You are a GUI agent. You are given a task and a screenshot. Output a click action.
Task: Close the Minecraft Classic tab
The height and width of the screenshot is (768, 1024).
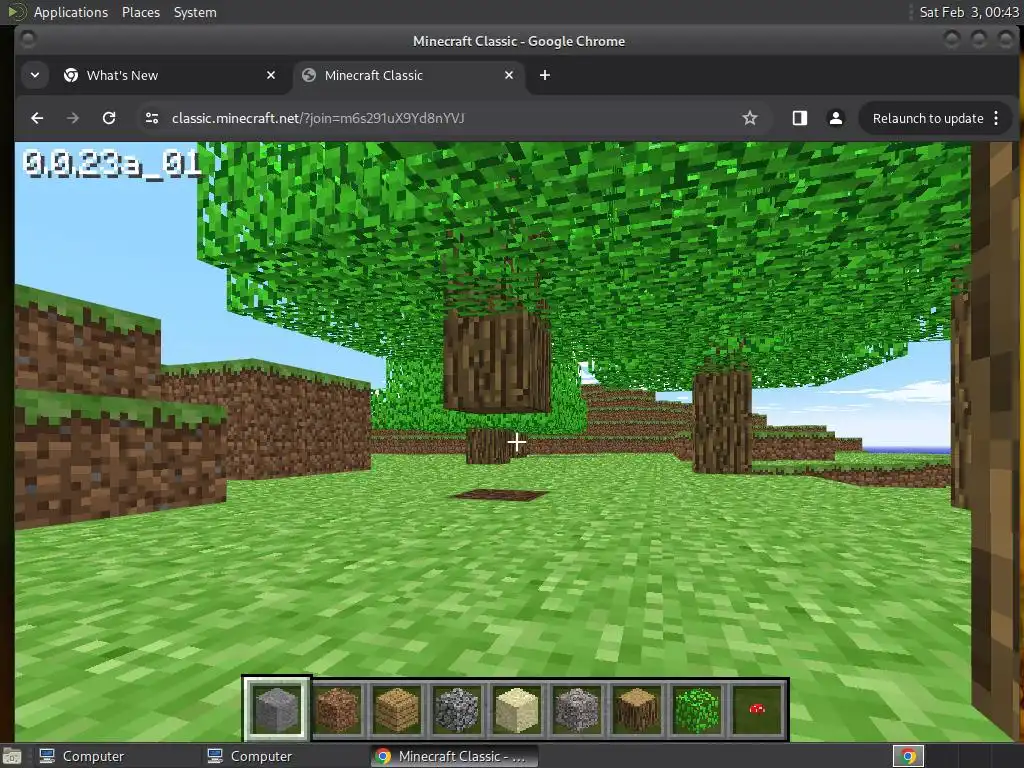[509, 75]
